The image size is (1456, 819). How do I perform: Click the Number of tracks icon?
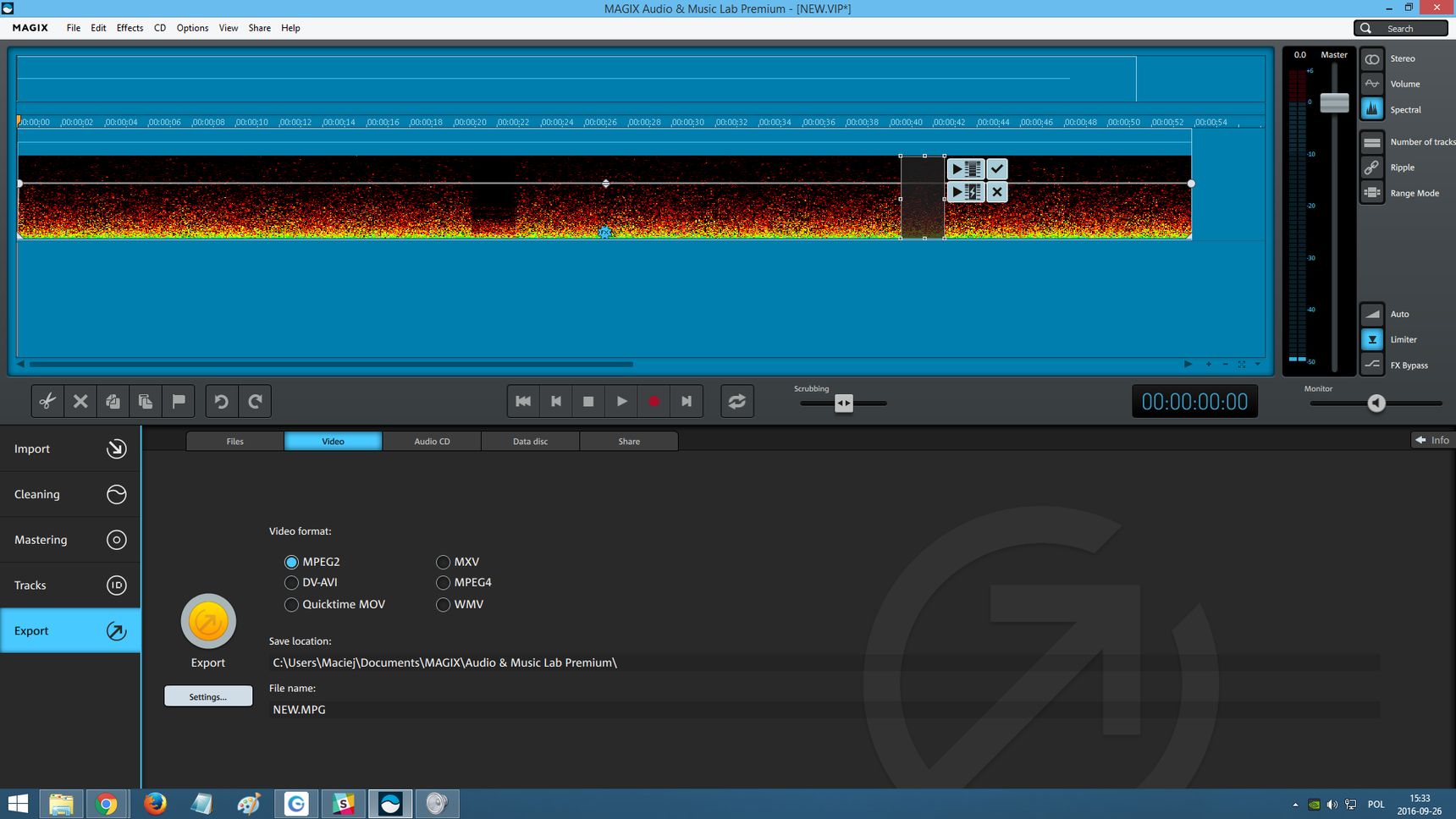[x=1372, y=142]
